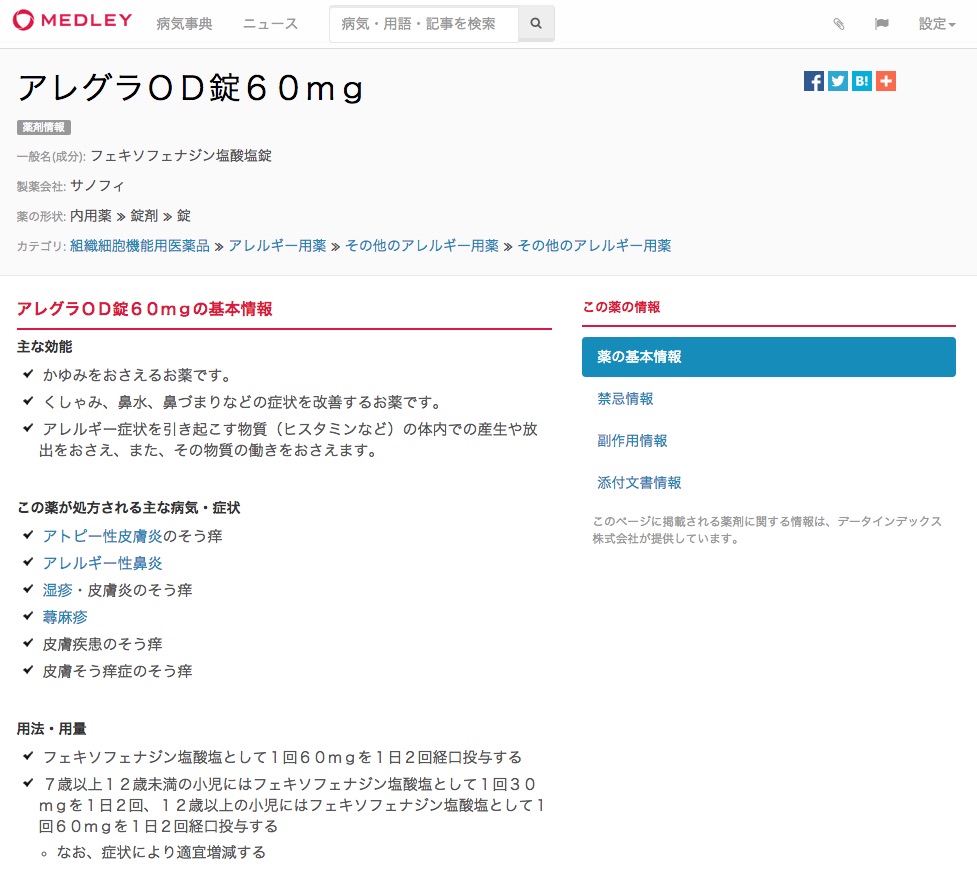
Task: Open the 副作用情報 sidebar item
Action: (632, 441)
